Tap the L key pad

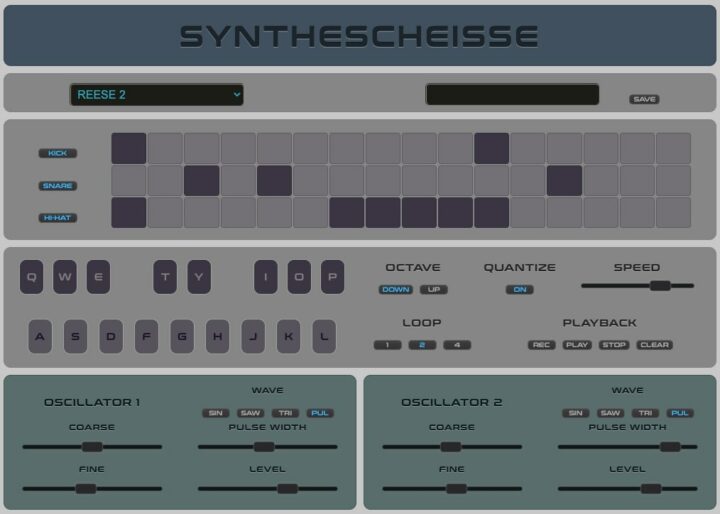[324, 337]
